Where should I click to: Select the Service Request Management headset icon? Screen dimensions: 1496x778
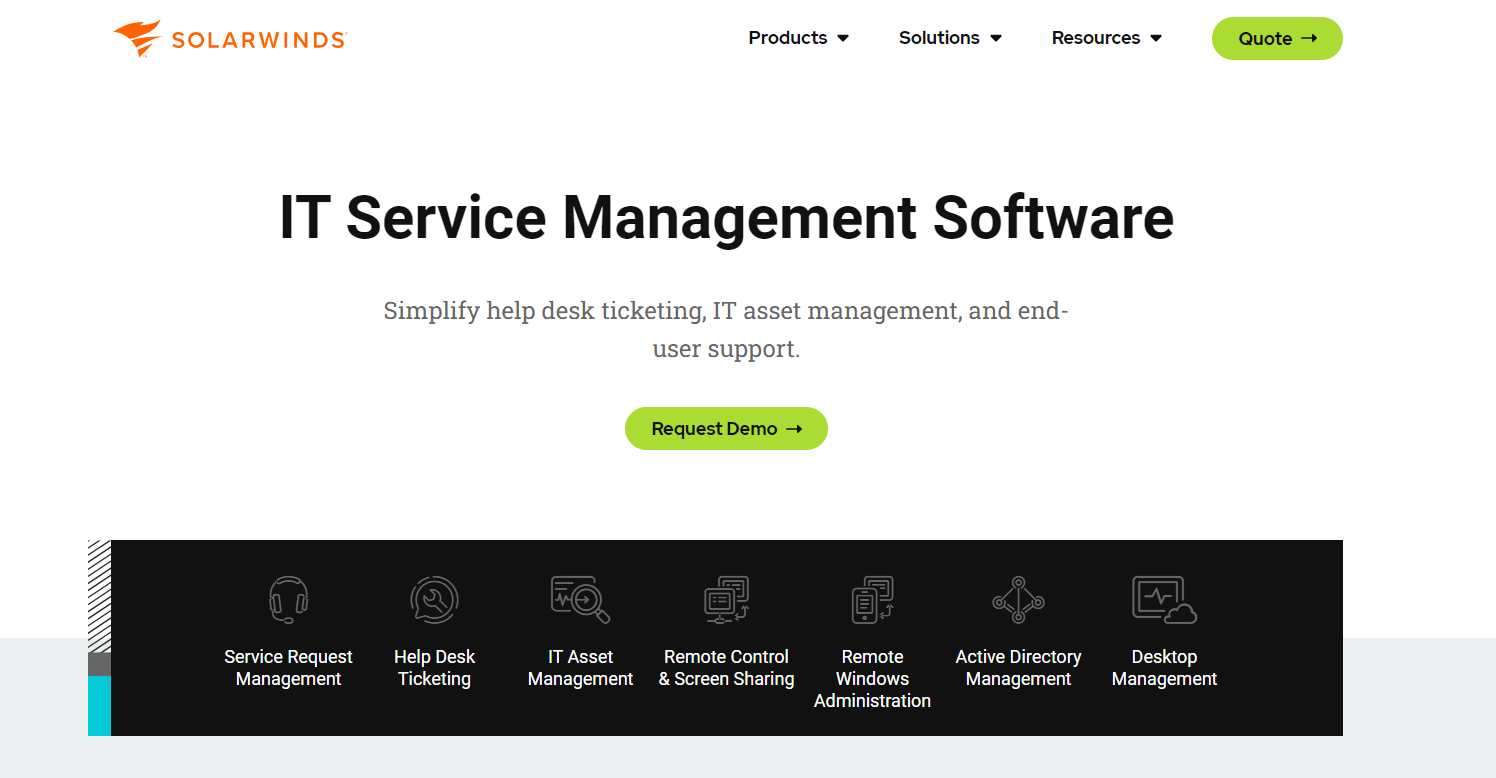(288, 600)
